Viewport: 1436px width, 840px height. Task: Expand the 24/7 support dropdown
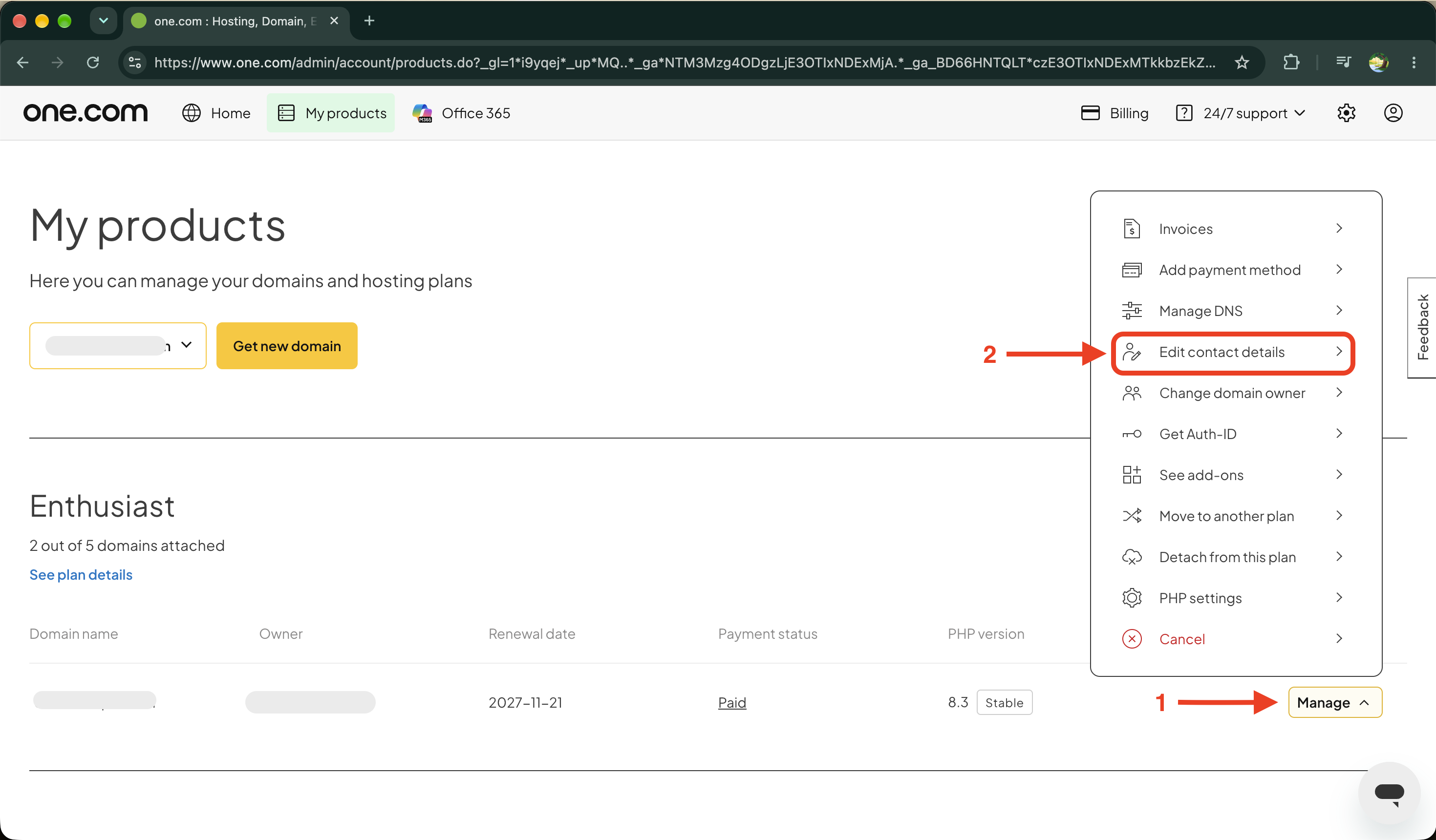(1241, 113)
